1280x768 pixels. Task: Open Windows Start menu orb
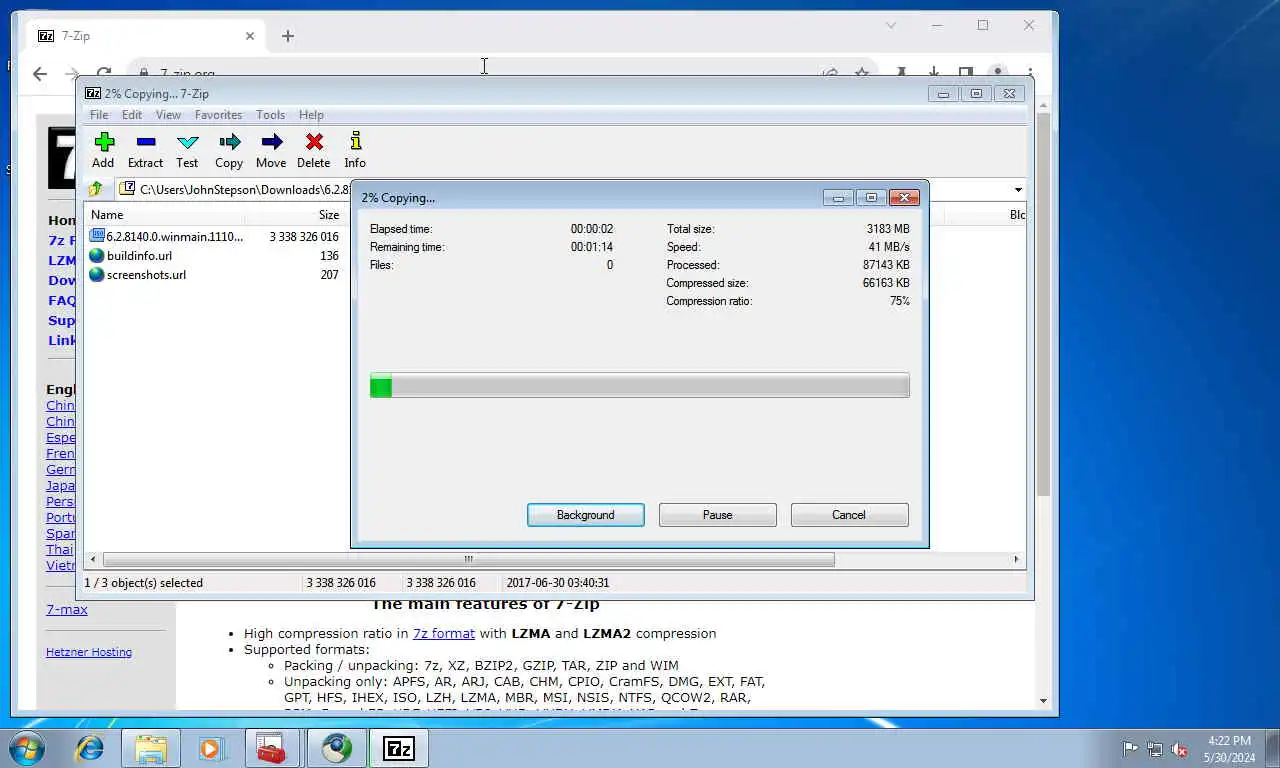[x=27, y=748]
